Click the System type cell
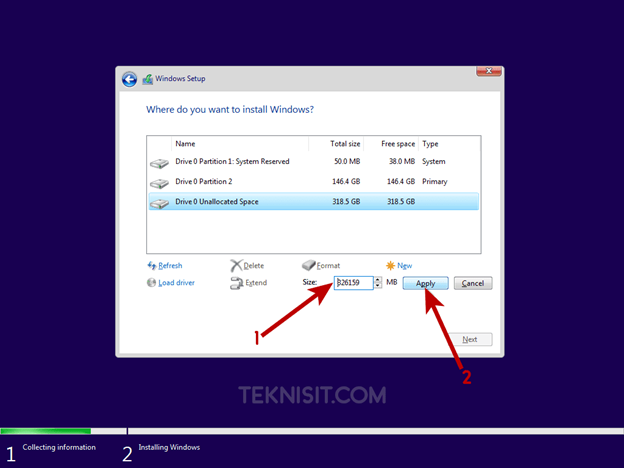Viewport: 624px width, 468px height. coord(434,162)
